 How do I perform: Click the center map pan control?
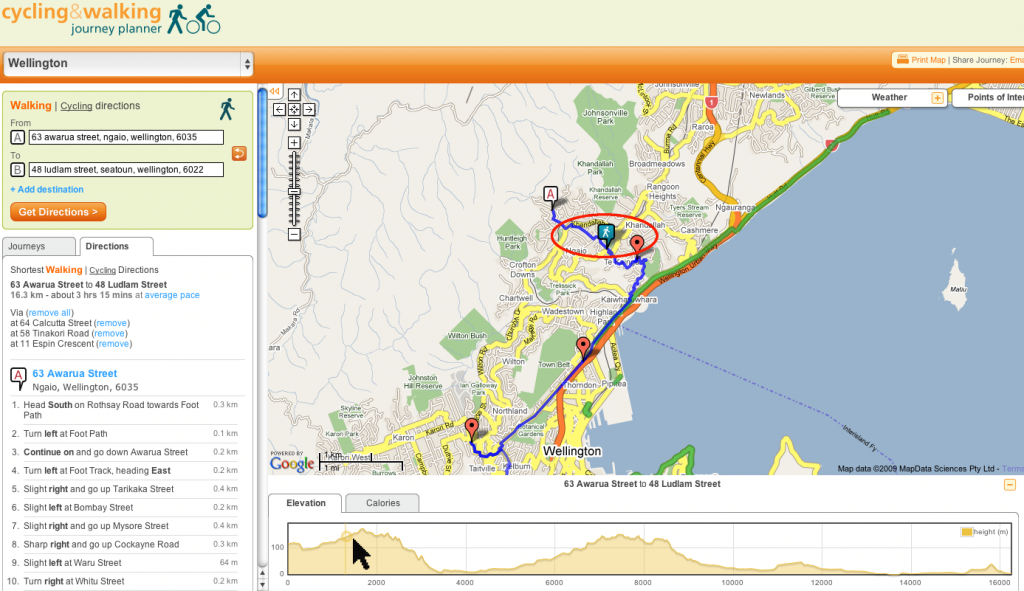click(294, 110)
